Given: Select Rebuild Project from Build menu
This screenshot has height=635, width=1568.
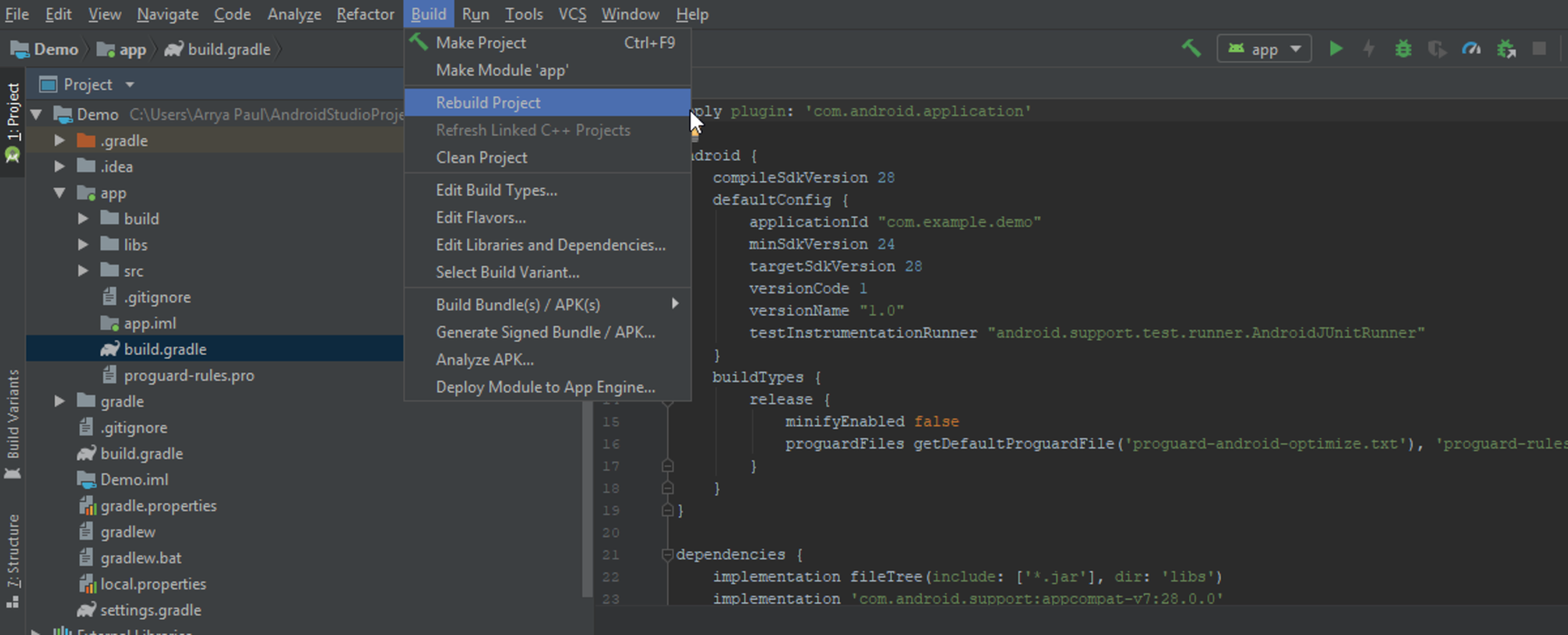Looking at the screenshot, I should [488, 103].
